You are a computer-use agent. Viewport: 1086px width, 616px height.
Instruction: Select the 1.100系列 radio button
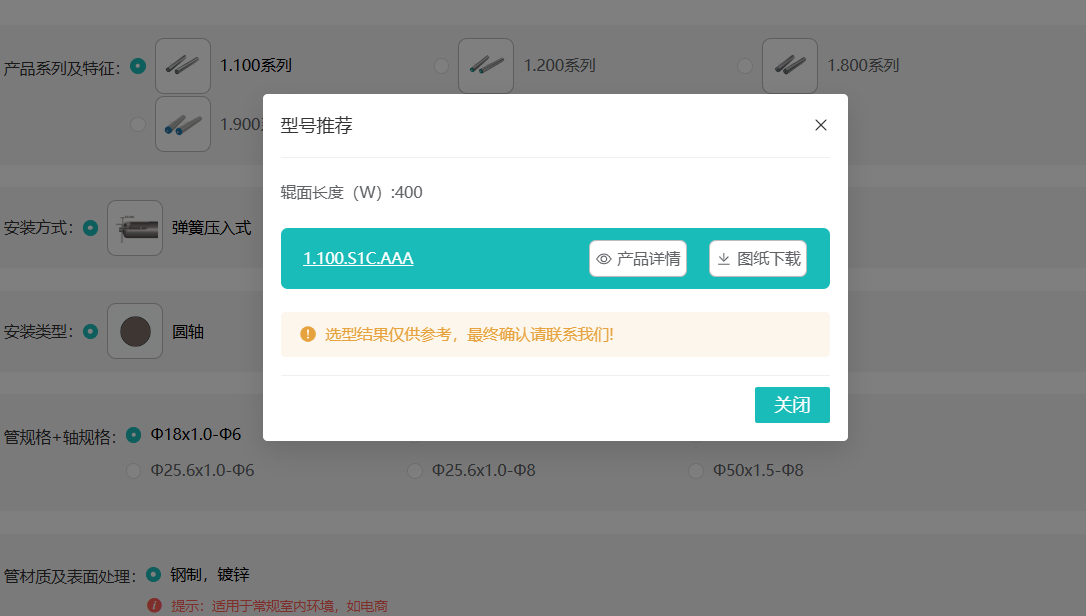[139, 66]
